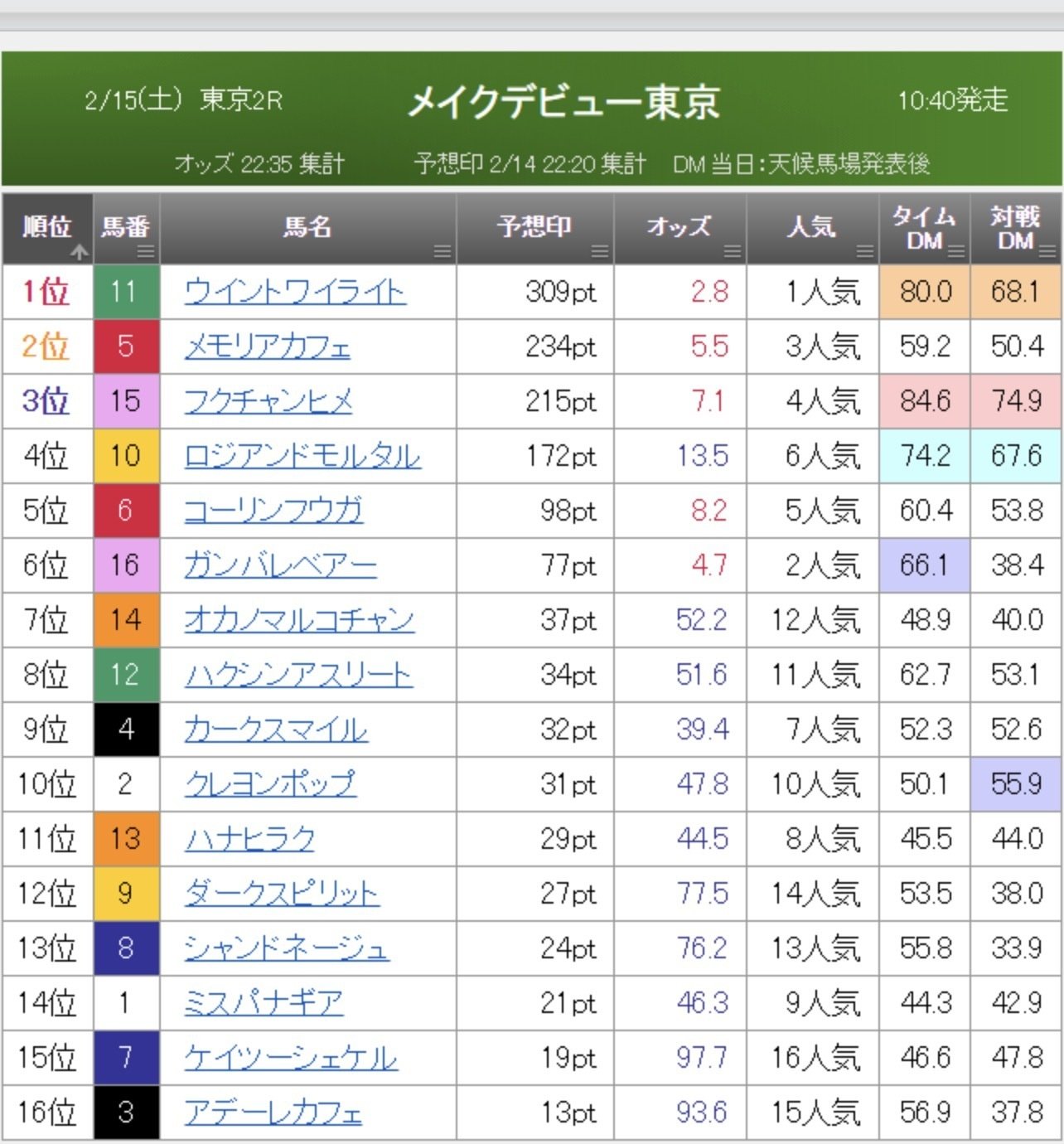The image size is (1064, 1144).
Task: Click highlighted 対戦DM value 74.9
Action: [1016, 401]
